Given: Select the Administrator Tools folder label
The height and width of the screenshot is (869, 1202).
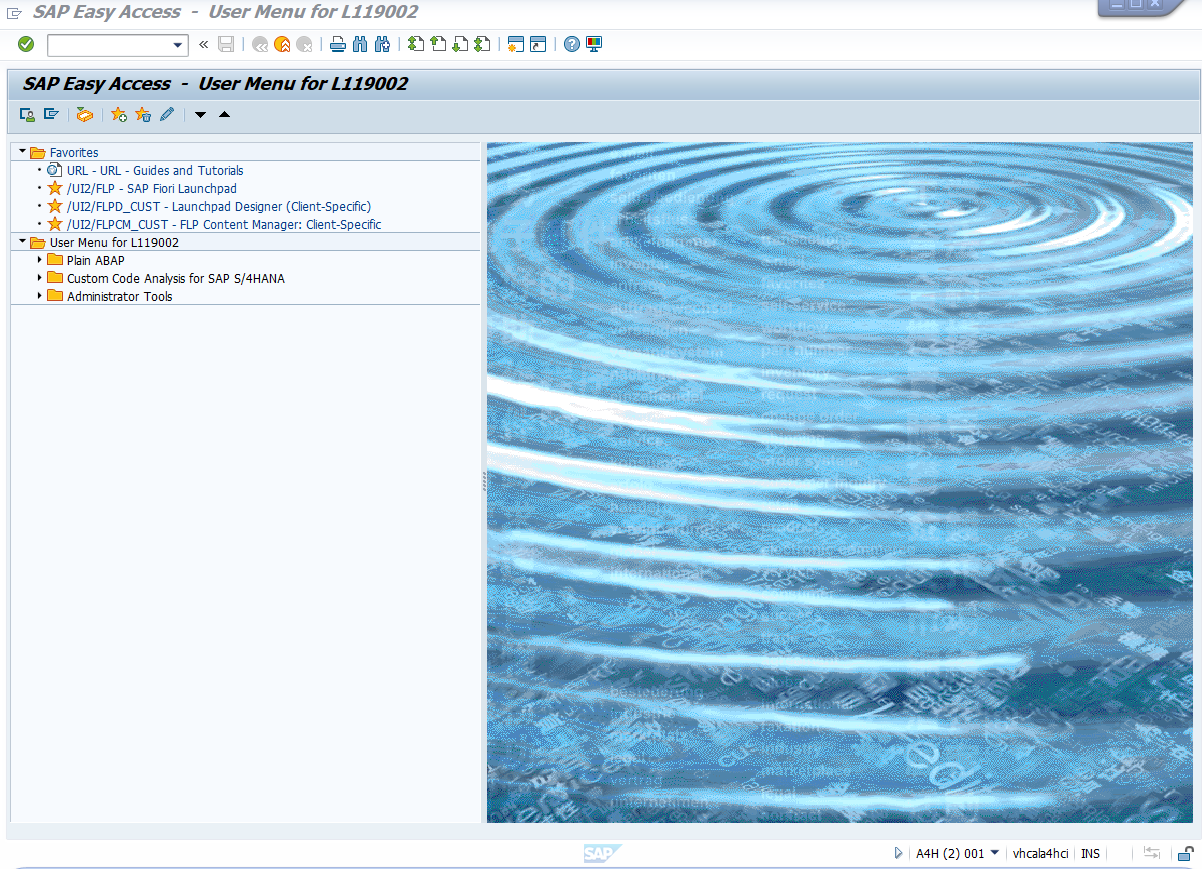Looking at the screenshot, I should point(120,297).
